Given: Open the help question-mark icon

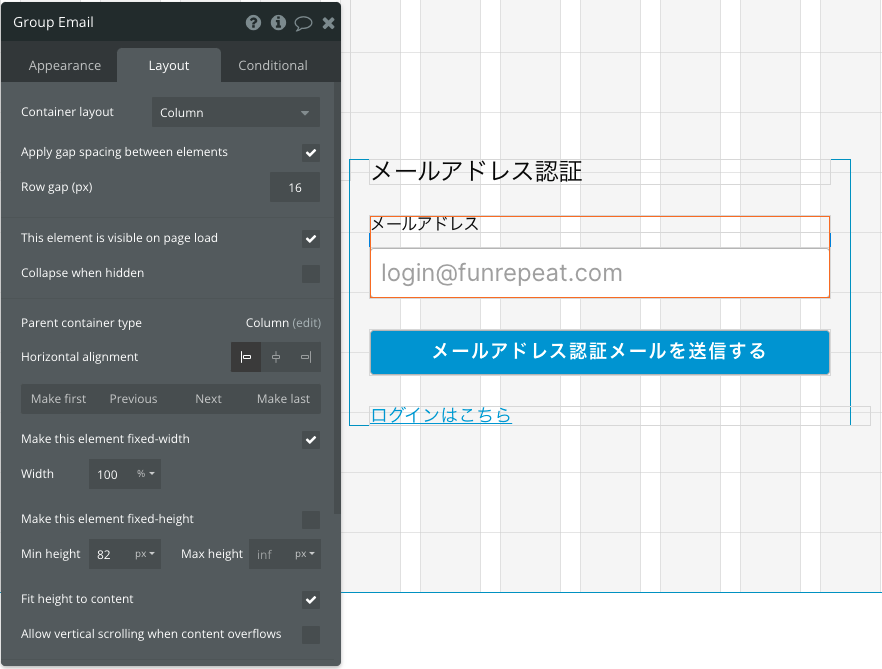Looking at the screenshot, I should tap(253, 23).
